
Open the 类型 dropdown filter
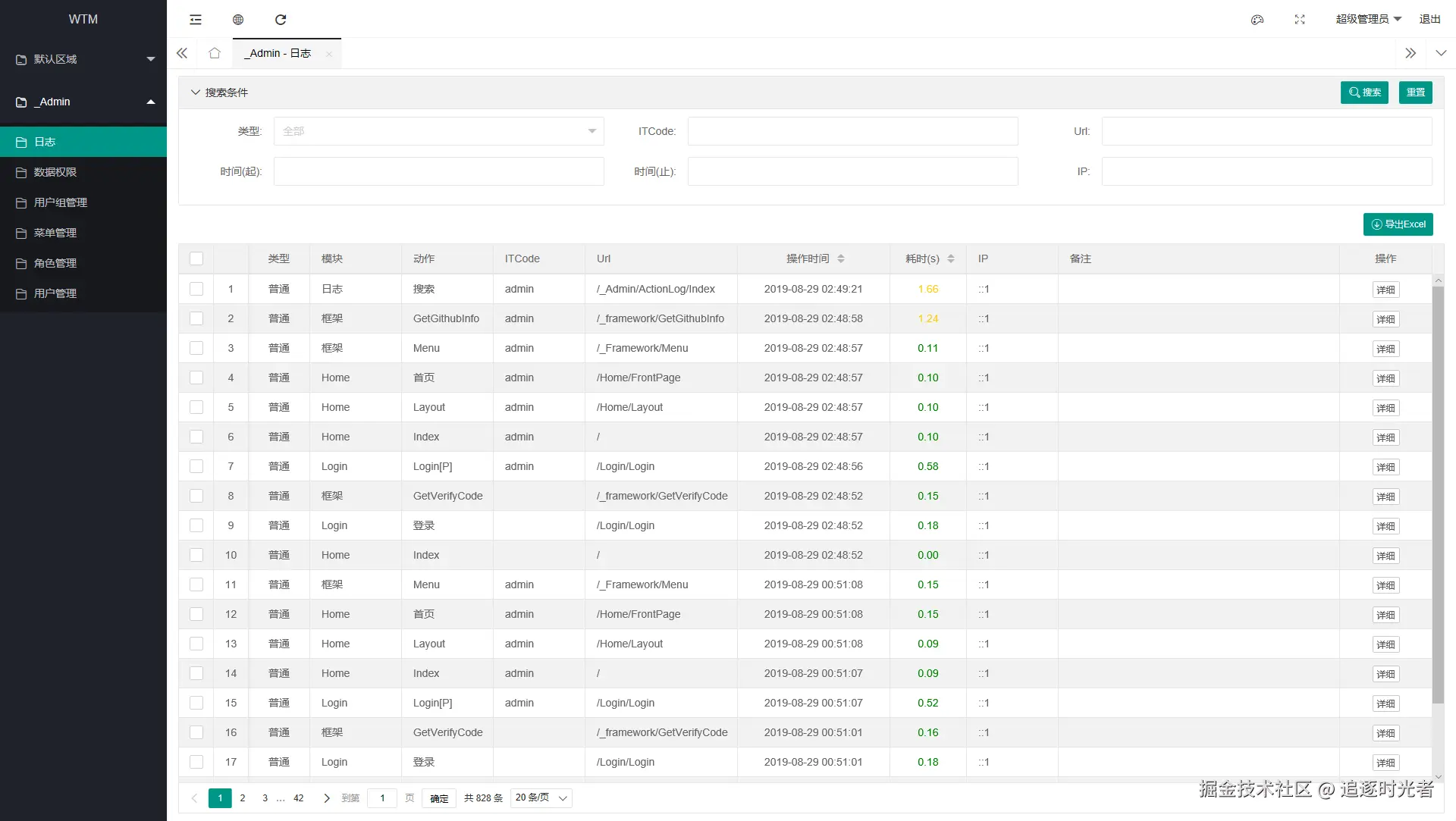click(x=438, y=131)
